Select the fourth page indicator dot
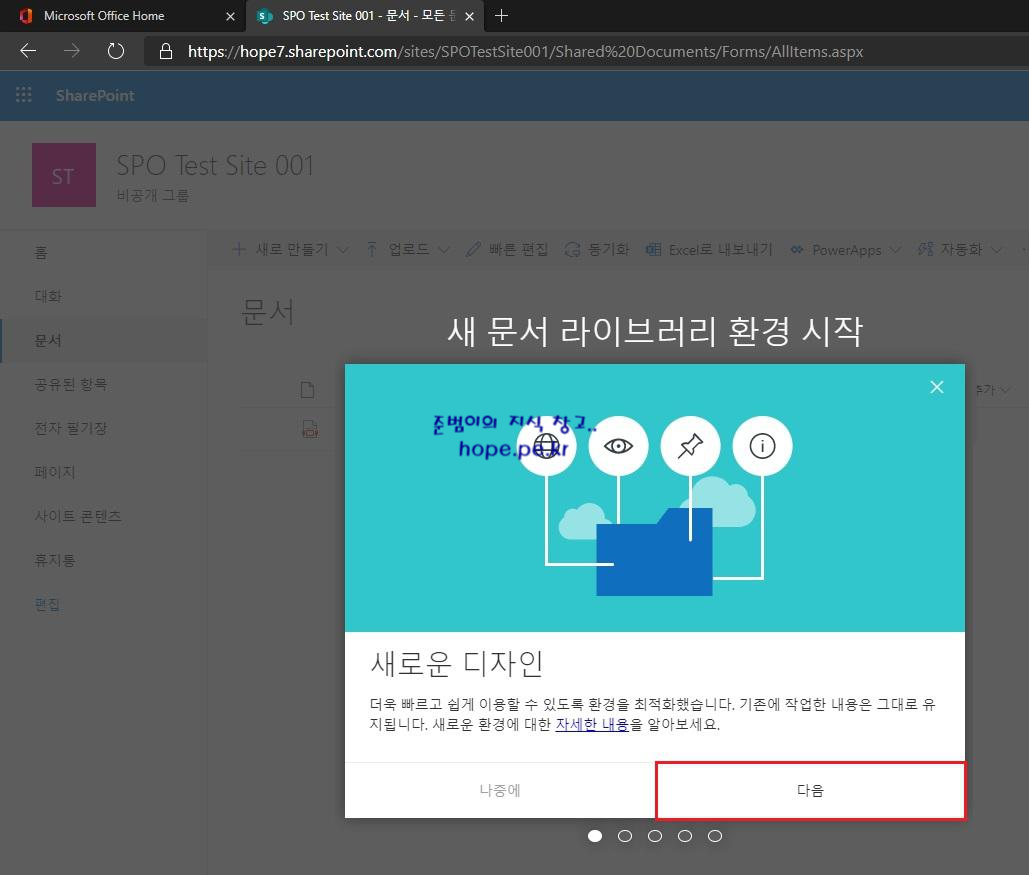 click(x=684, y=836)
